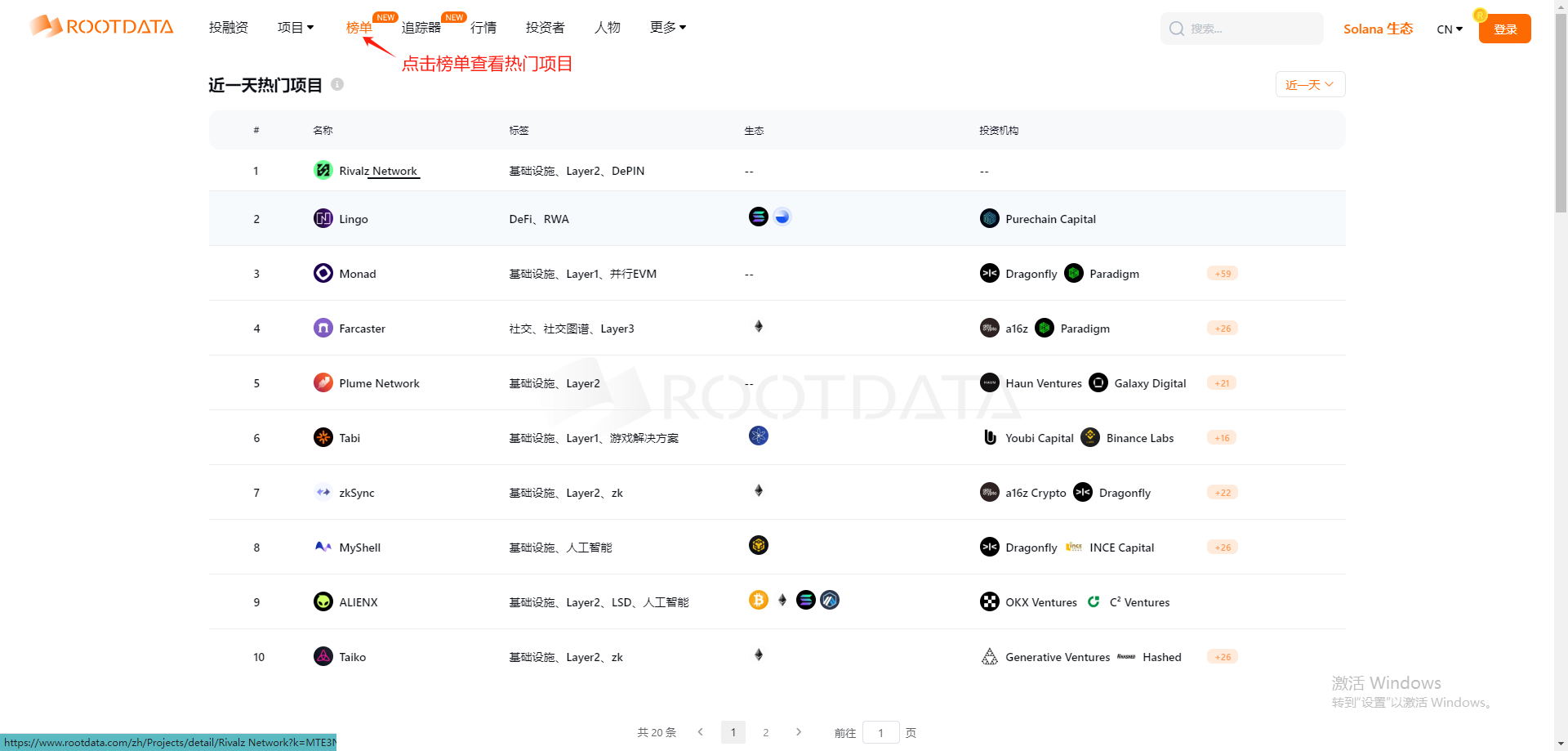The width and height of the screenshot is (1568, 751).
Task: Click the ecosystem icon in Tabi row
Action: point(759,436)
